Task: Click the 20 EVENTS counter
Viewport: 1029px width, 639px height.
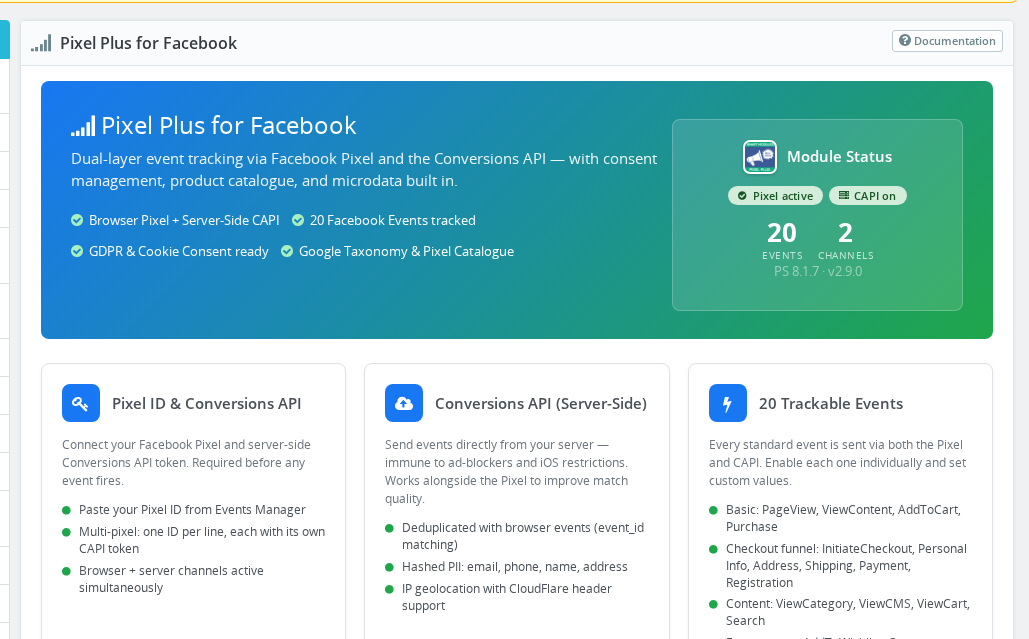Action: click(x=782, y=241)
